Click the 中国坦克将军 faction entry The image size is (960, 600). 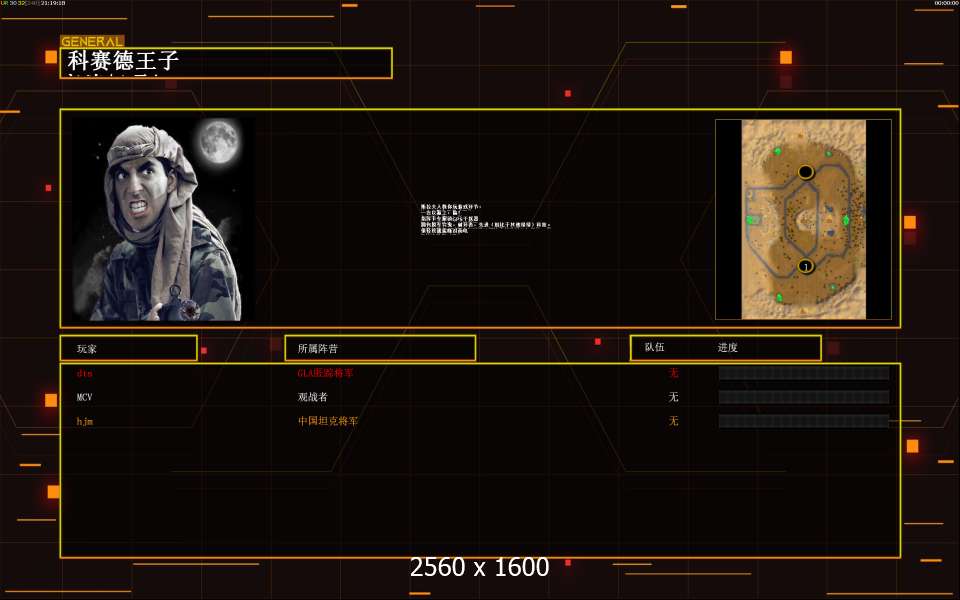coord(328,421)
